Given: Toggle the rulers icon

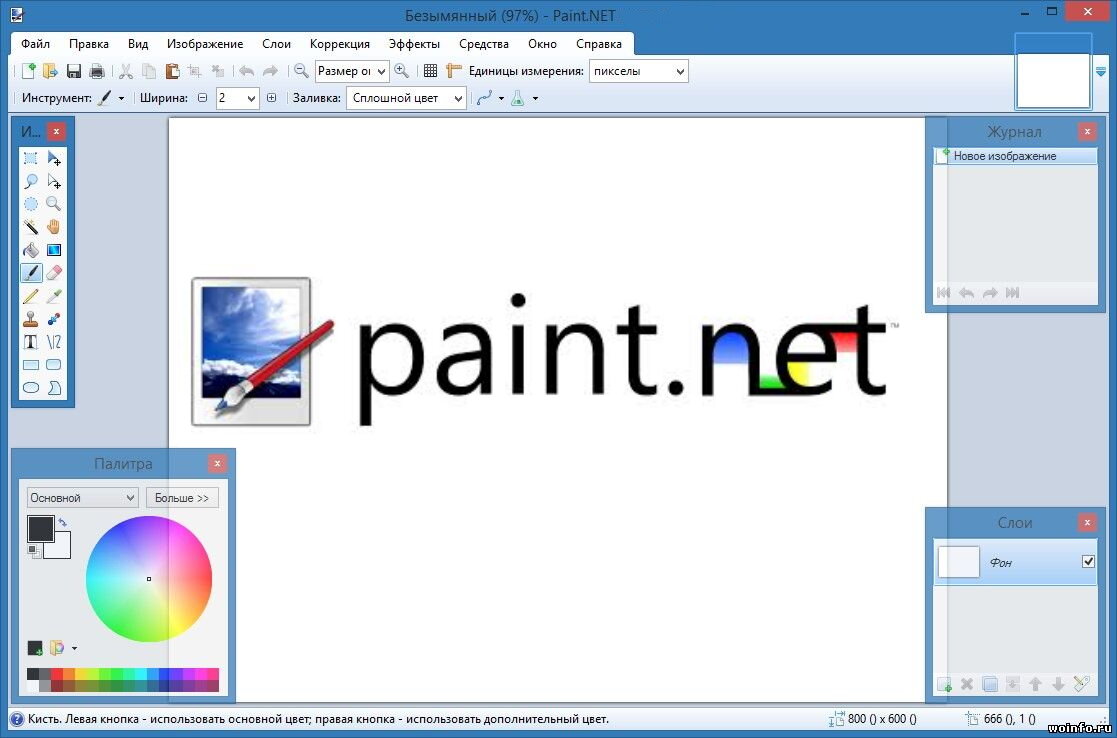Looking at the screenshot, I should [x=453, y=71].
